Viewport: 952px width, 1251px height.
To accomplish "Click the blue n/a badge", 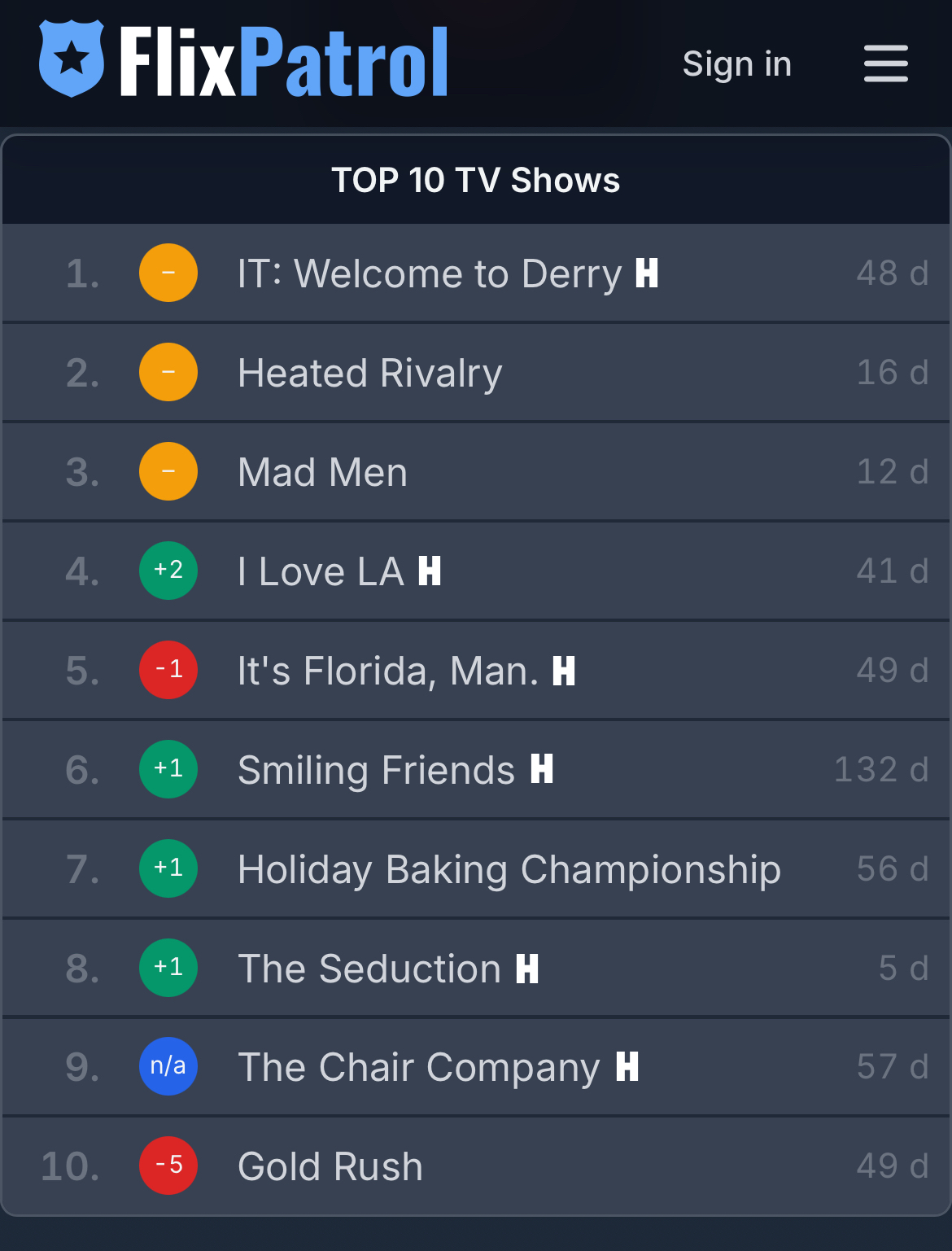I will pos(168,1066).
